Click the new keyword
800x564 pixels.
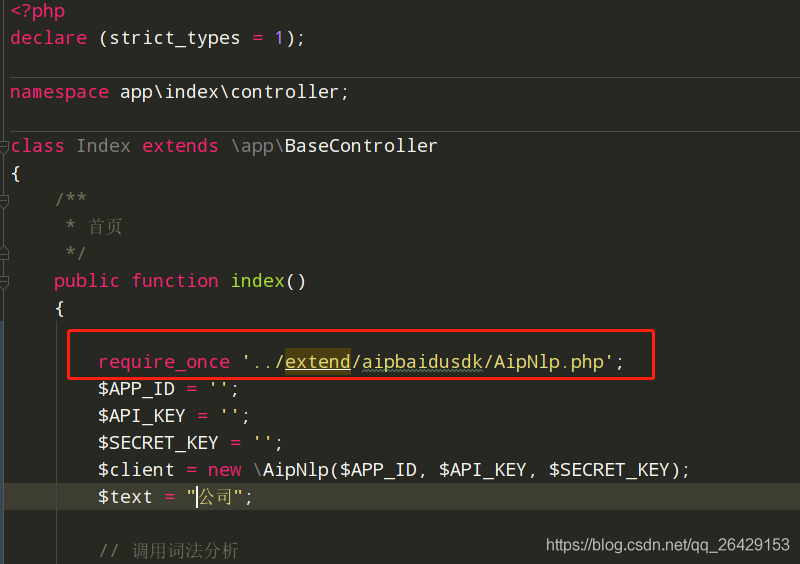point(224,470)
